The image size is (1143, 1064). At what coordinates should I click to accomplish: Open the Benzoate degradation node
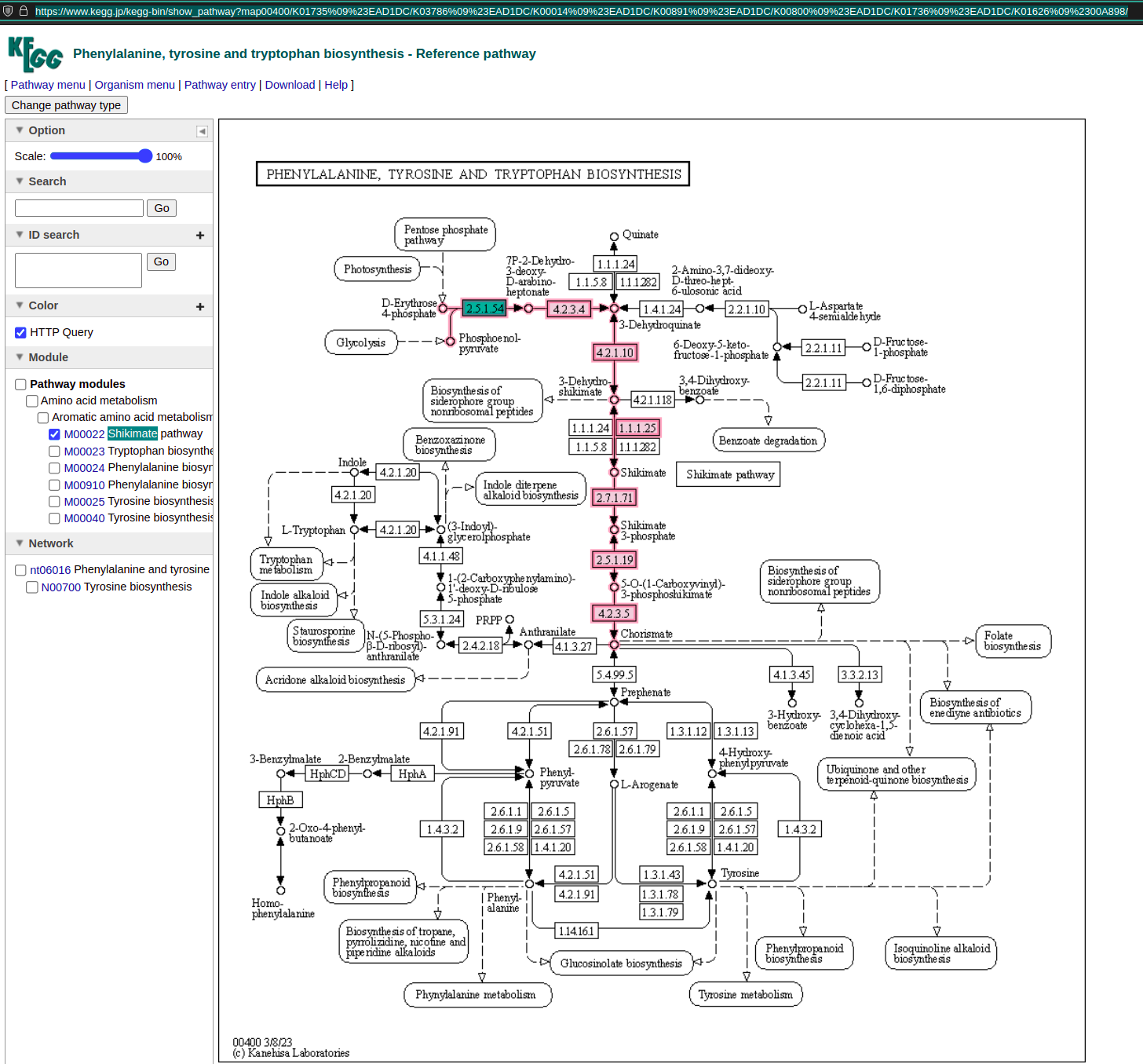pos(769,441)
